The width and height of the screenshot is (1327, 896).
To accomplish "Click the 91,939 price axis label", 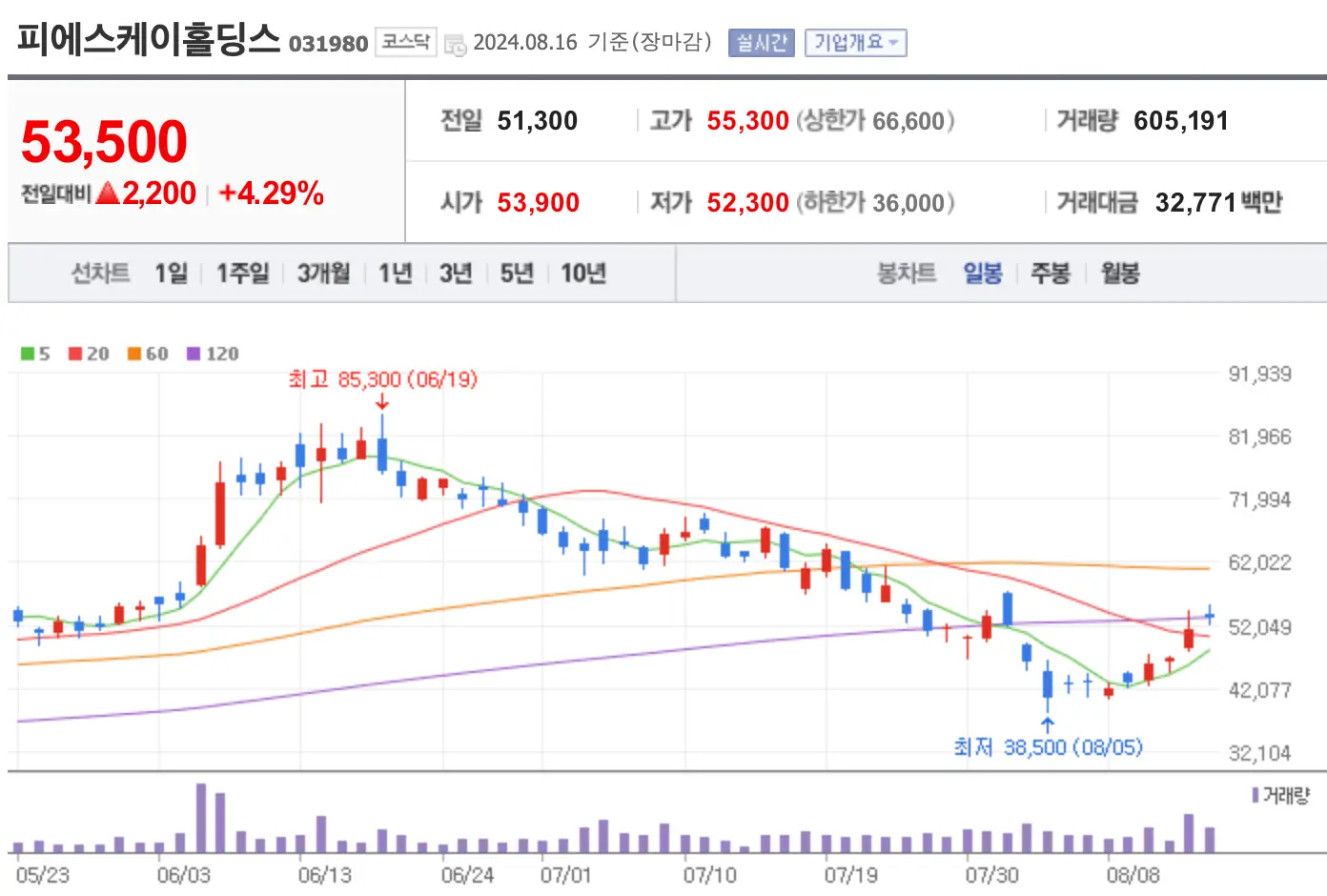I will [1259, 375].
